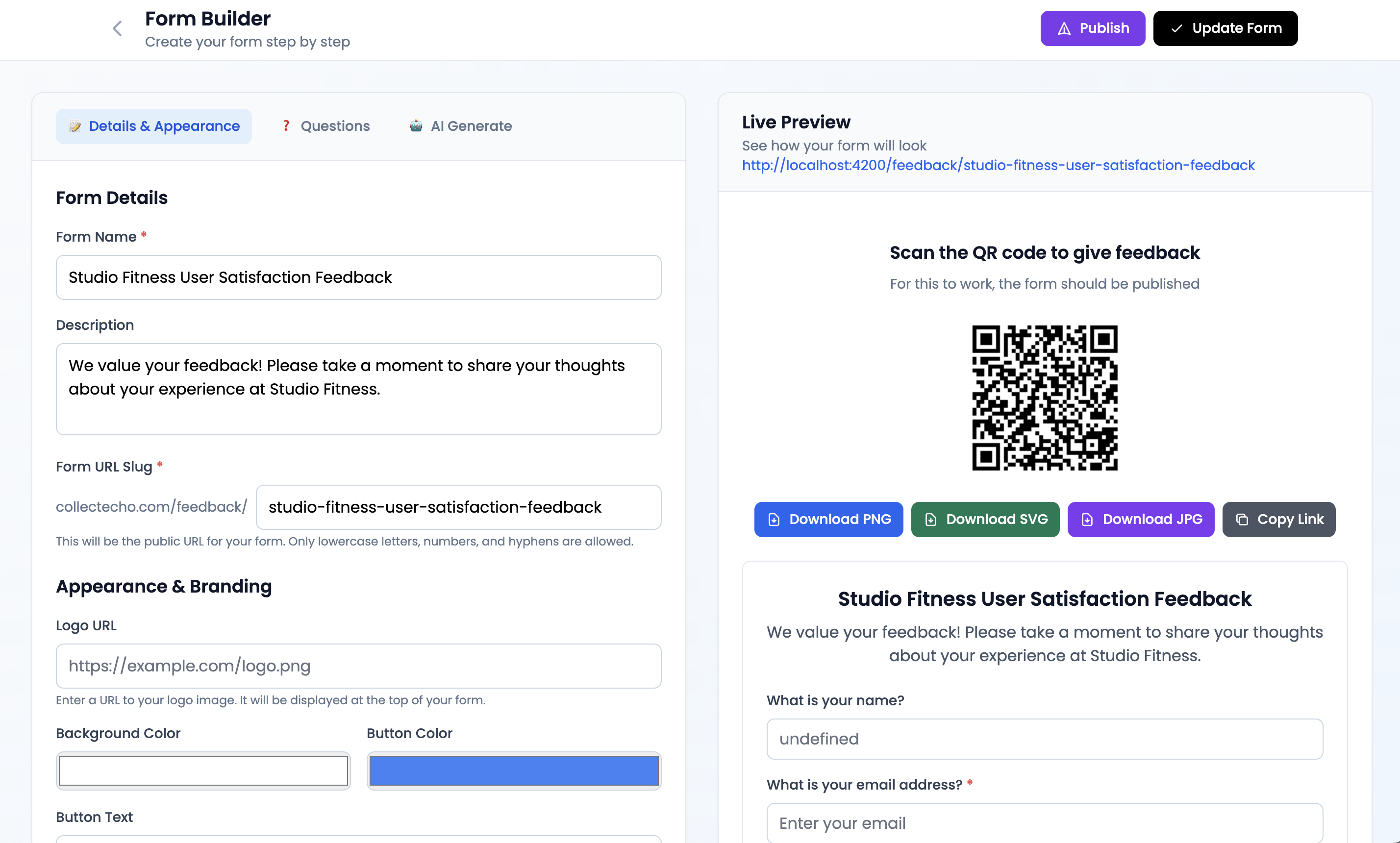Image resolution: width=1400 pixels, height=843 pixels.
Task: Open the Questions tab
Action: tap(326, 126)
